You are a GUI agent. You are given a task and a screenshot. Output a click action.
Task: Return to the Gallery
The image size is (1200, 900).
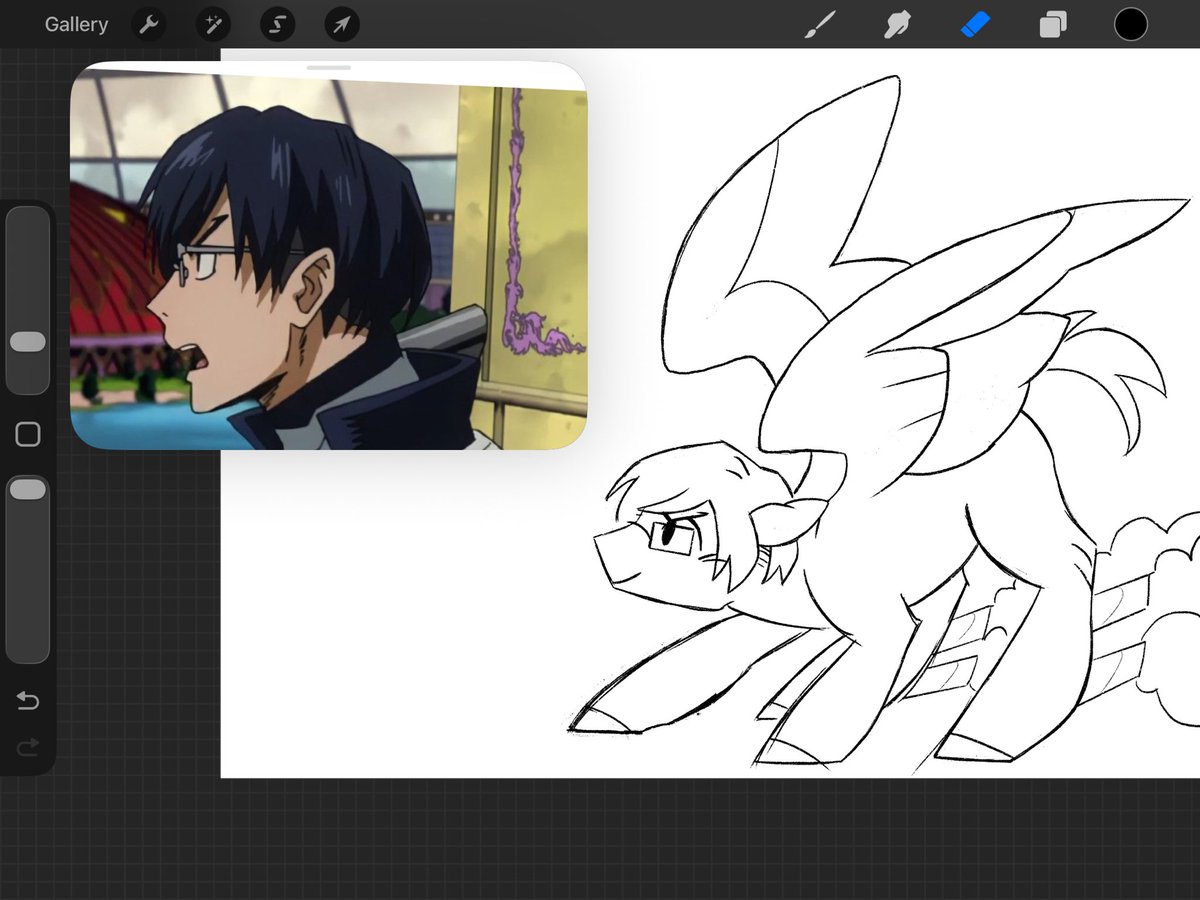76,25
